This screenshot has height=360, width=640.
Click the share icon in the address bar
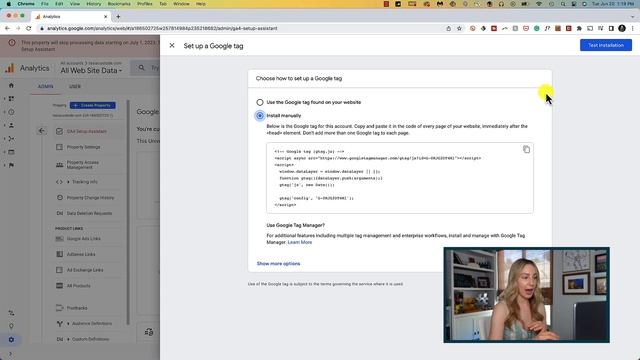click(449, 28)
